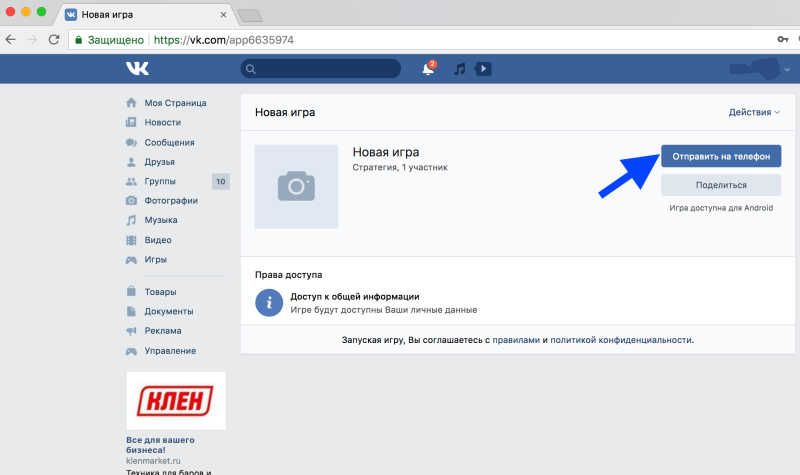Viewport: 800px width, 475px height.
Task: Click the Стратегия, 1 участник text
Action: [x=400, y=167]
